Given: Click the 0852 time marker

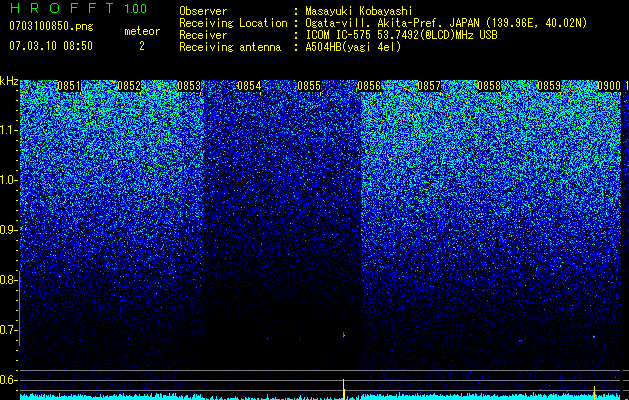Looking at the screenshot, I should coord(129,86).
